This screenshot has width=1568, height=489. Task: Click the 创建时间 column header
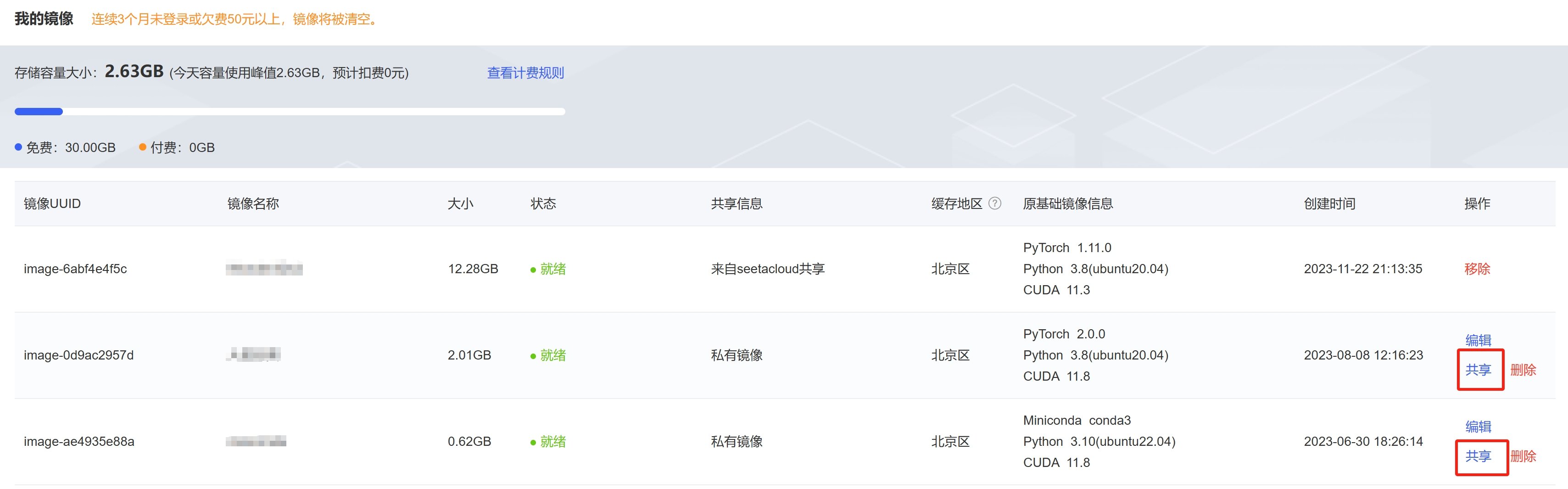[x=1329, y=203]
